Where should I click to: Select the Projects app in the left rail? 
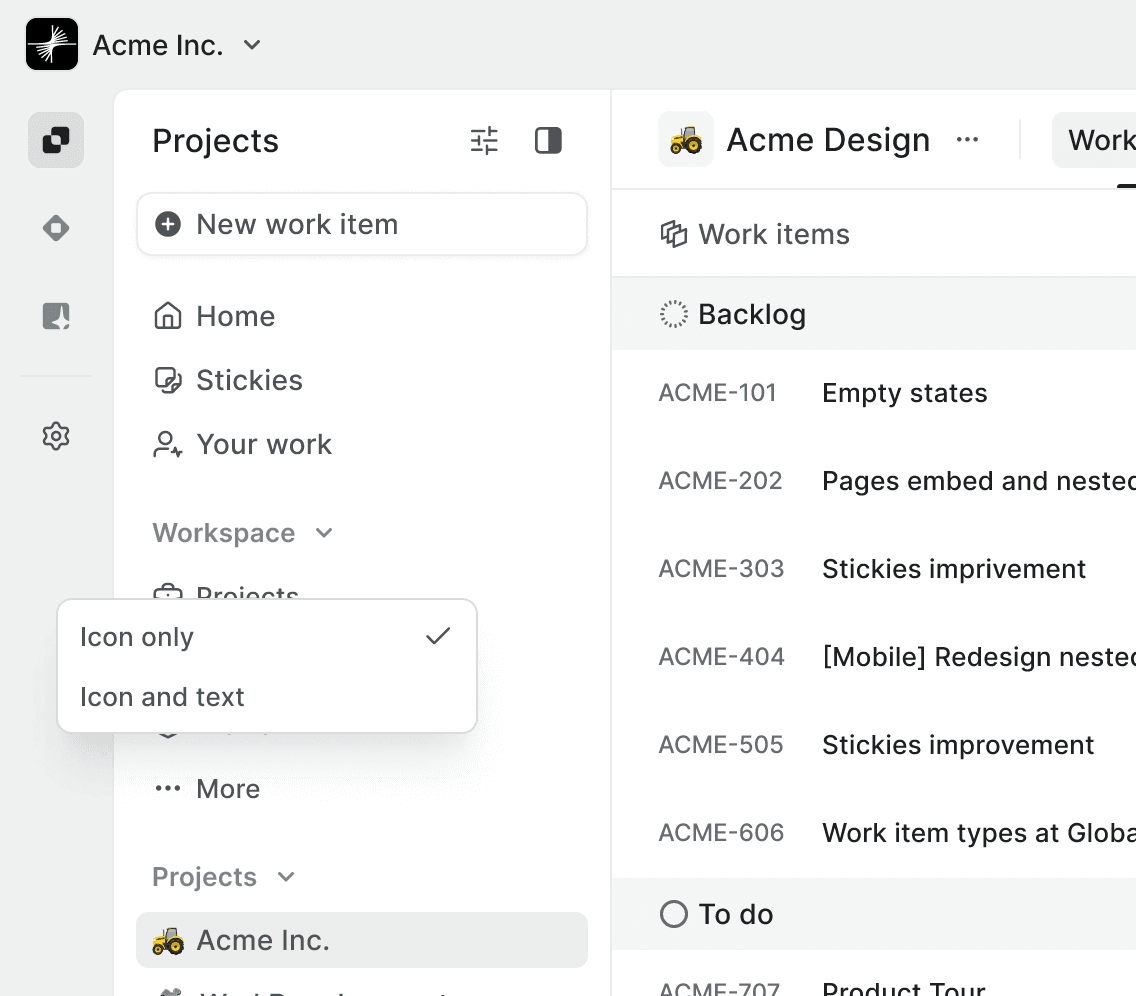click(x=55, y=140)
